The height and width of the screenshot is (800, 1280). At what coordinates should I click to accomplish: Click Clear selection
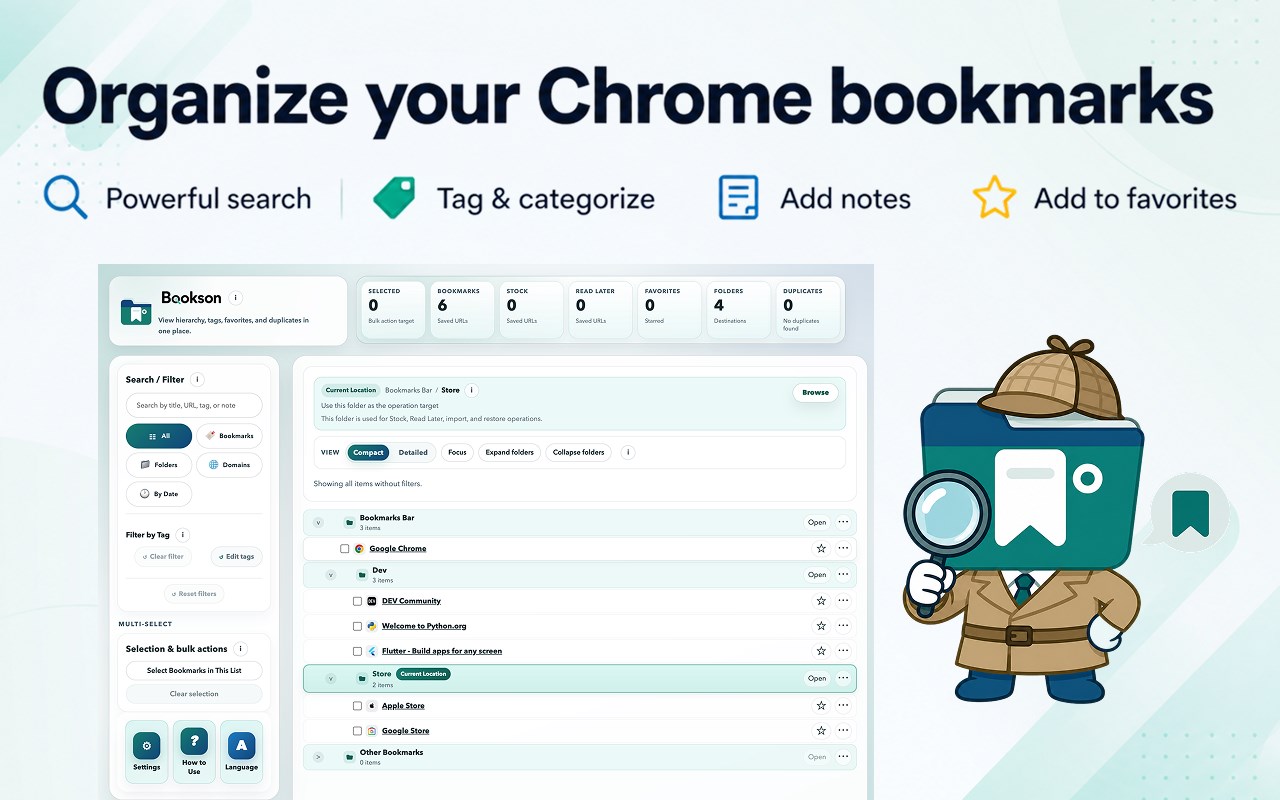click(194, 694)
